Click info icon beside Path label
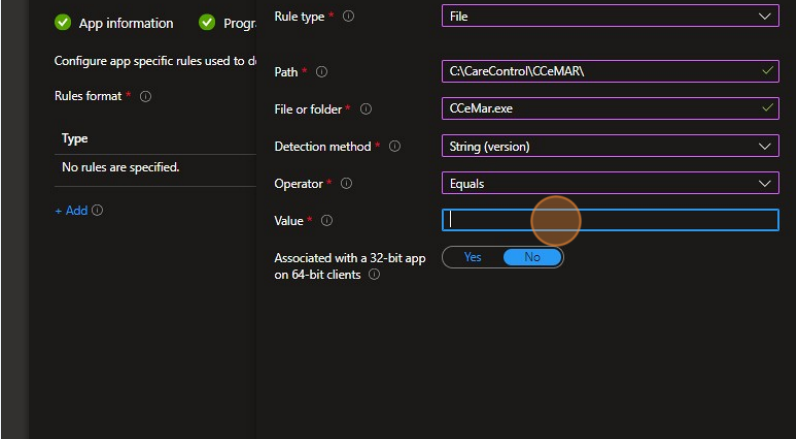Screen dimensions: 796x439 (x=322, y=72)
